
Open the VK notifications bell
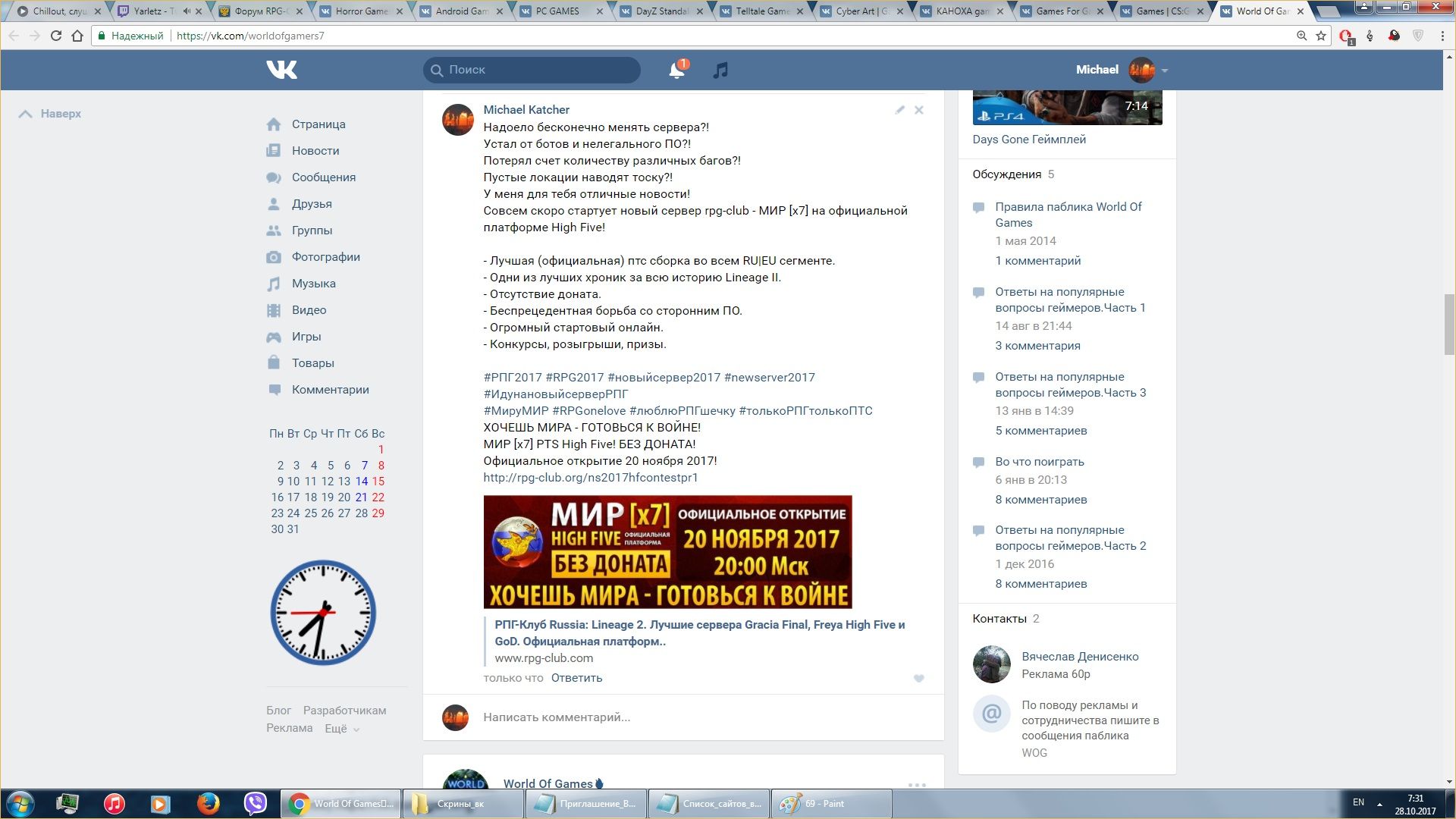point(676,71)
